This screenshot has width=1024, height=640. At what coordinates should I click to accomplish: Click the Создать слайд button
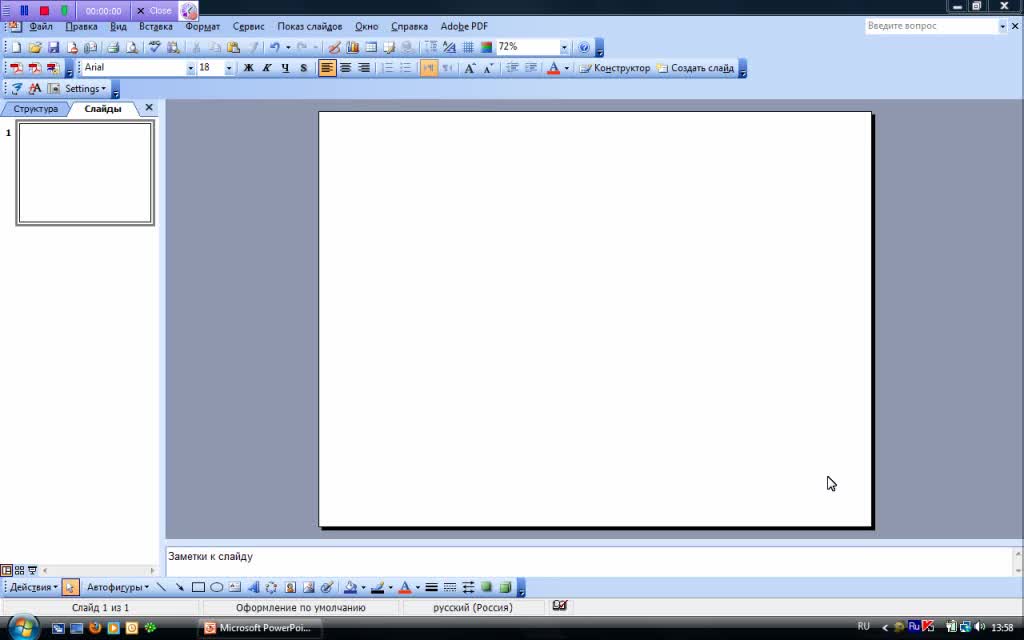tap(696, 68)
